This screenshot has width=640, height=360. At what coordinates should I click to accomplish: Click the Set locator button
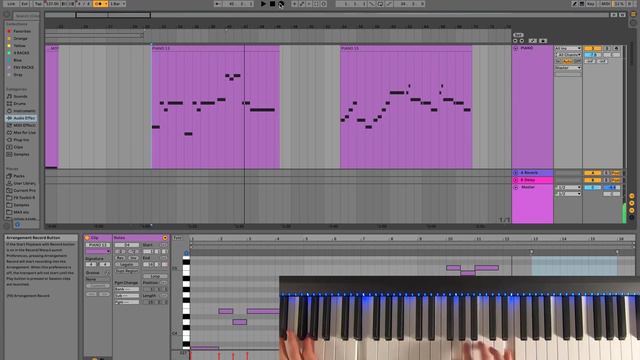[518, 35]
